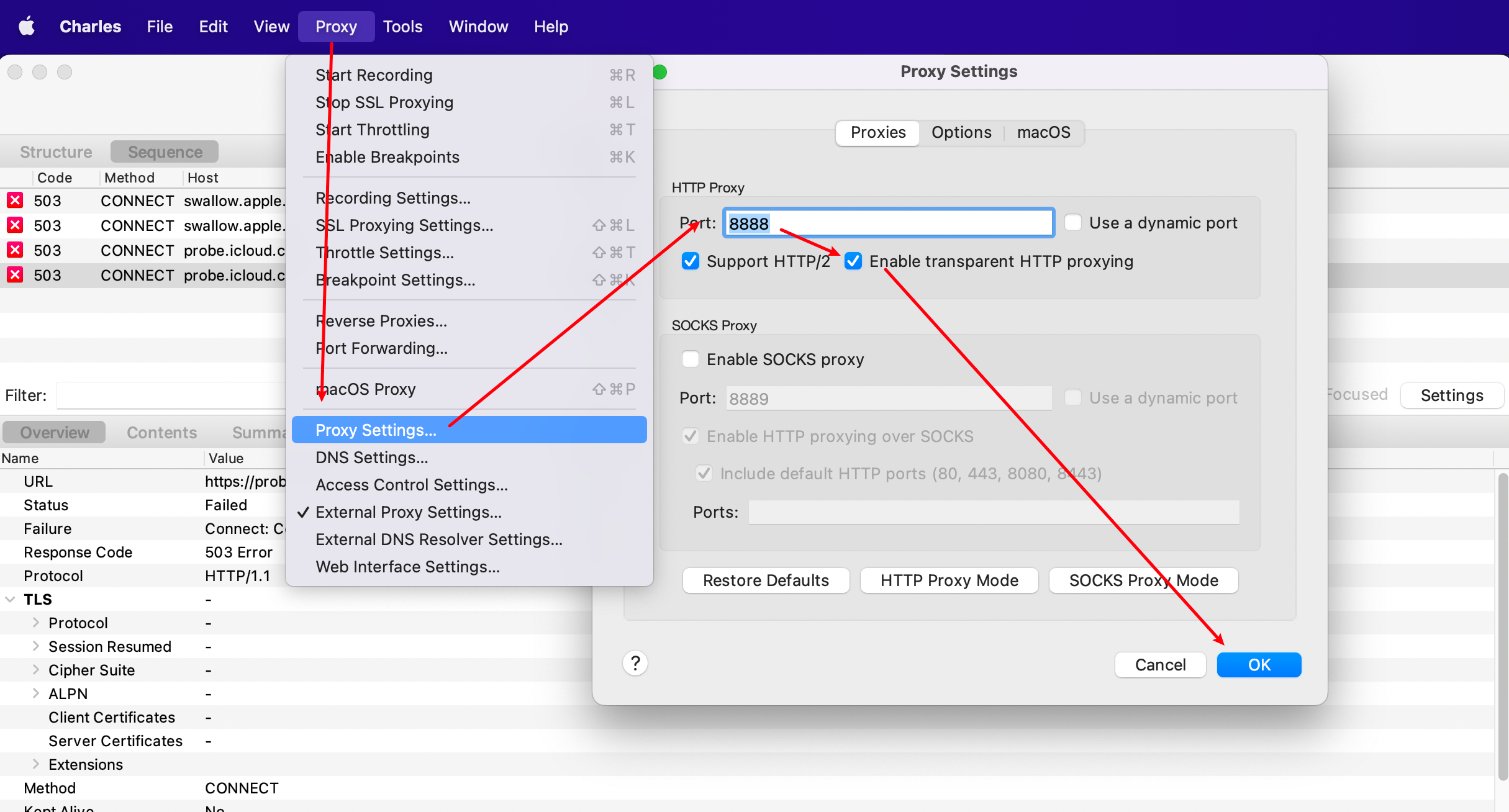
Task: Open External DNS Resolver Settings... item
Action: pos(469,539)
